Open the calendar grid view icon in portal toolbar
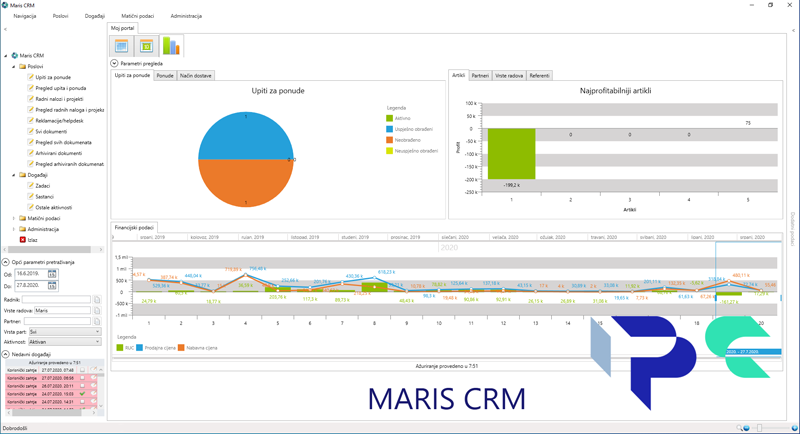The width and height of the screenshot is (800, 434). (121, 46)
